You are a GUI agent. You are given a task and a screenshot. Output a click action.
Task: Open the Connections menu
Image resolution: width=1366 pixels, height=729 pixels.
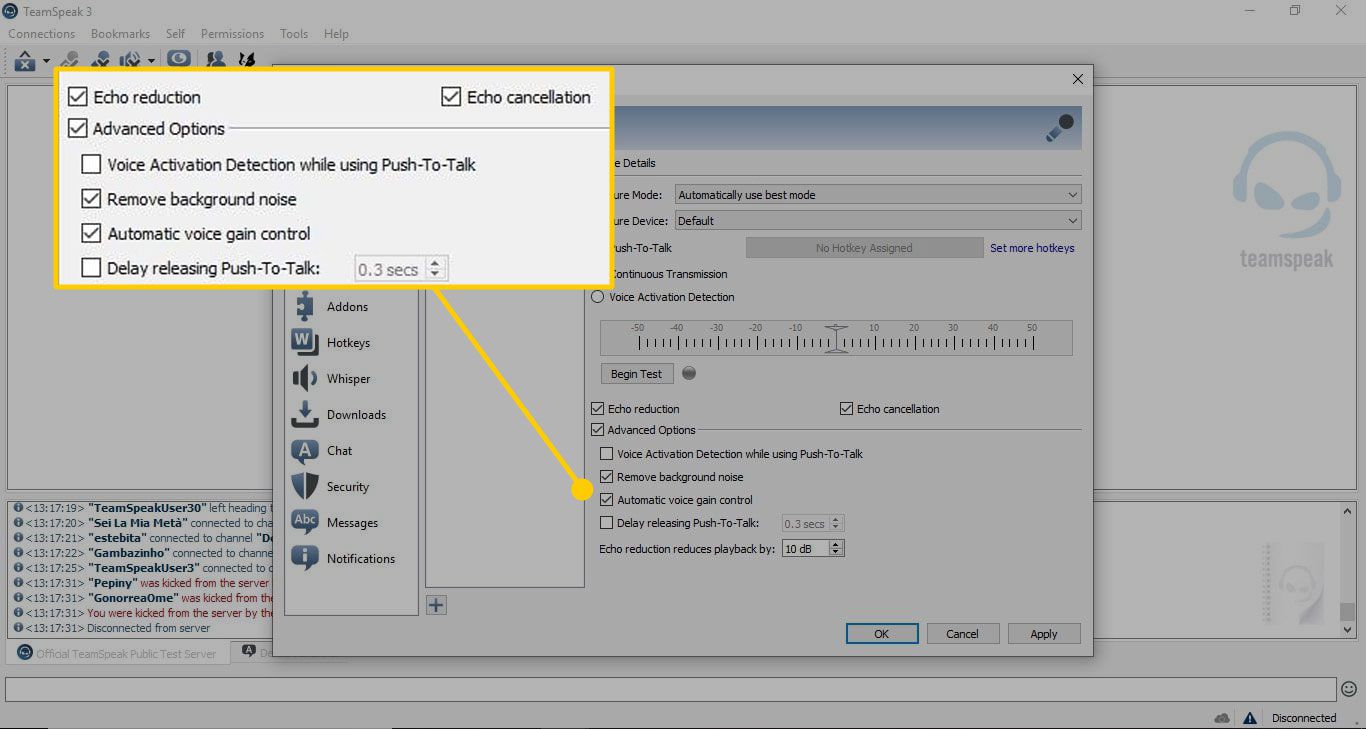(42, 34)
